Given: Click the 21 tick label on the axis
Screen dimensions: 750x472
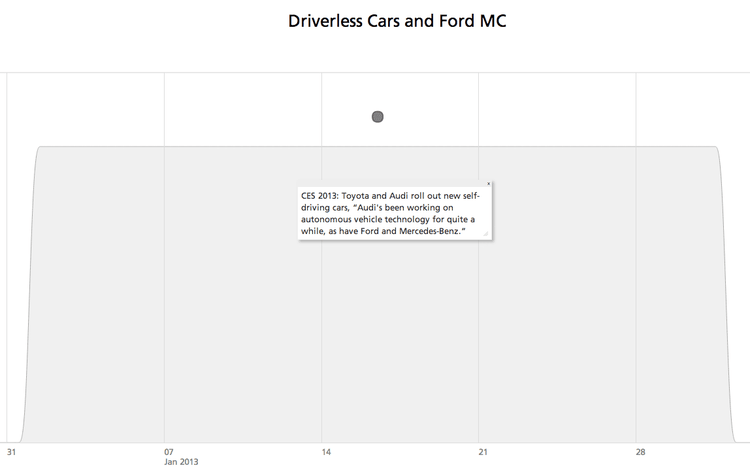Looking at the screenshot, I should pos(483,452).
